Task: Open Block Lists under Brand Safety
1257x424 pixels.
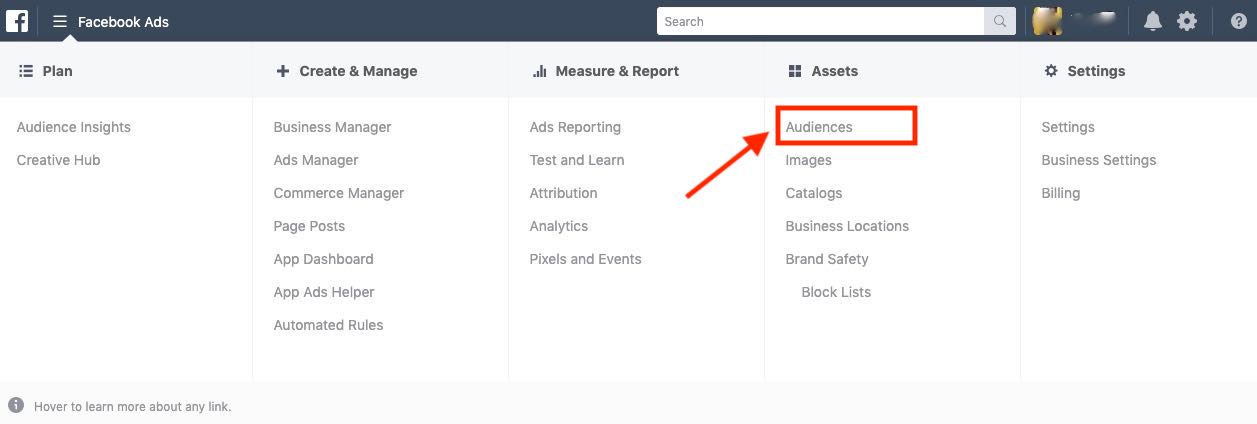Action: point(836,292)
